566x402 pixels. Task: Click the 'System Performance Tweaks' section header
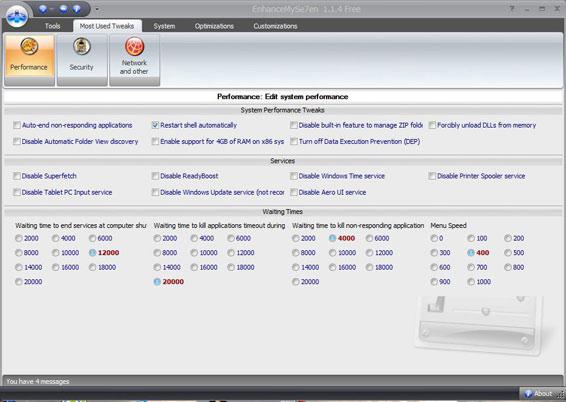(283, 110)
